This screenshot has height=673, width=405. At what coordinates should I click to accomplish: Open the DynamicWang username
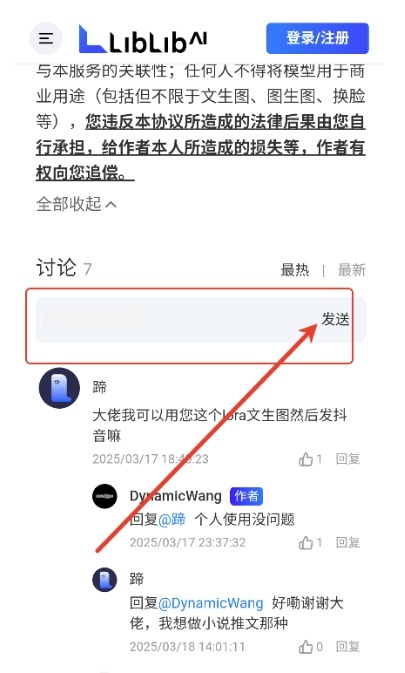pyautogui.click(x=175, y=496)
